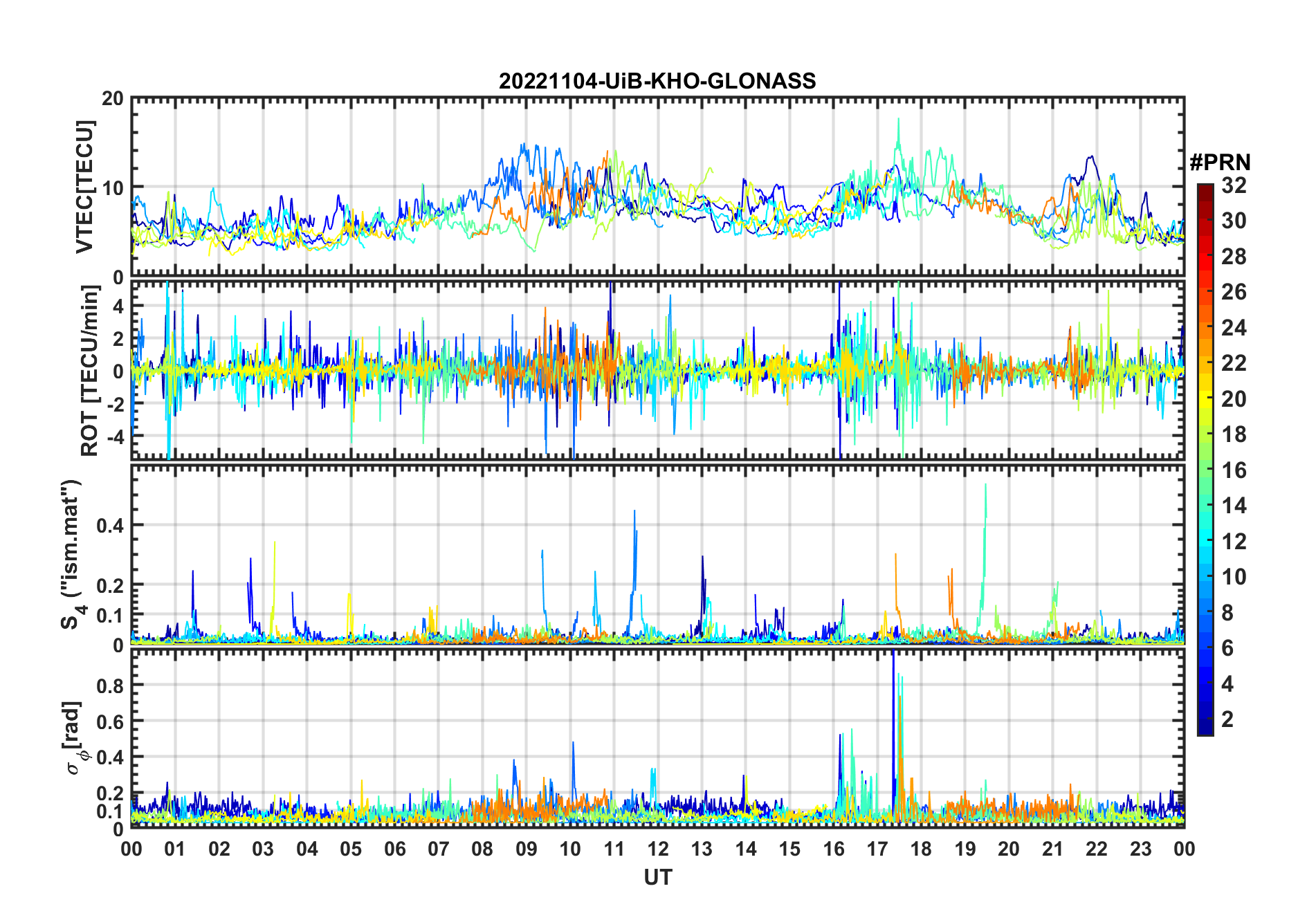Click the colorbar tick label 8

[1227, 612]
